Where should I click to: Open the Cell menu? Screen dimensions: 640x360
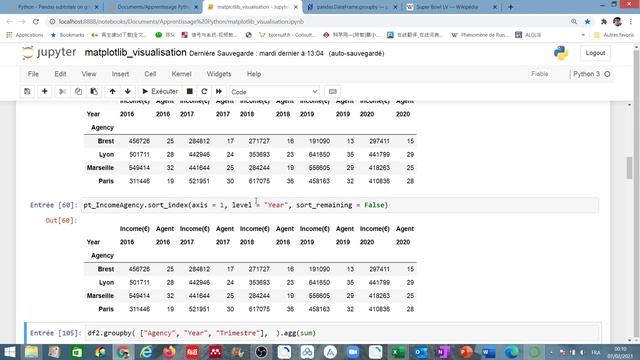(x=150, y=74)
